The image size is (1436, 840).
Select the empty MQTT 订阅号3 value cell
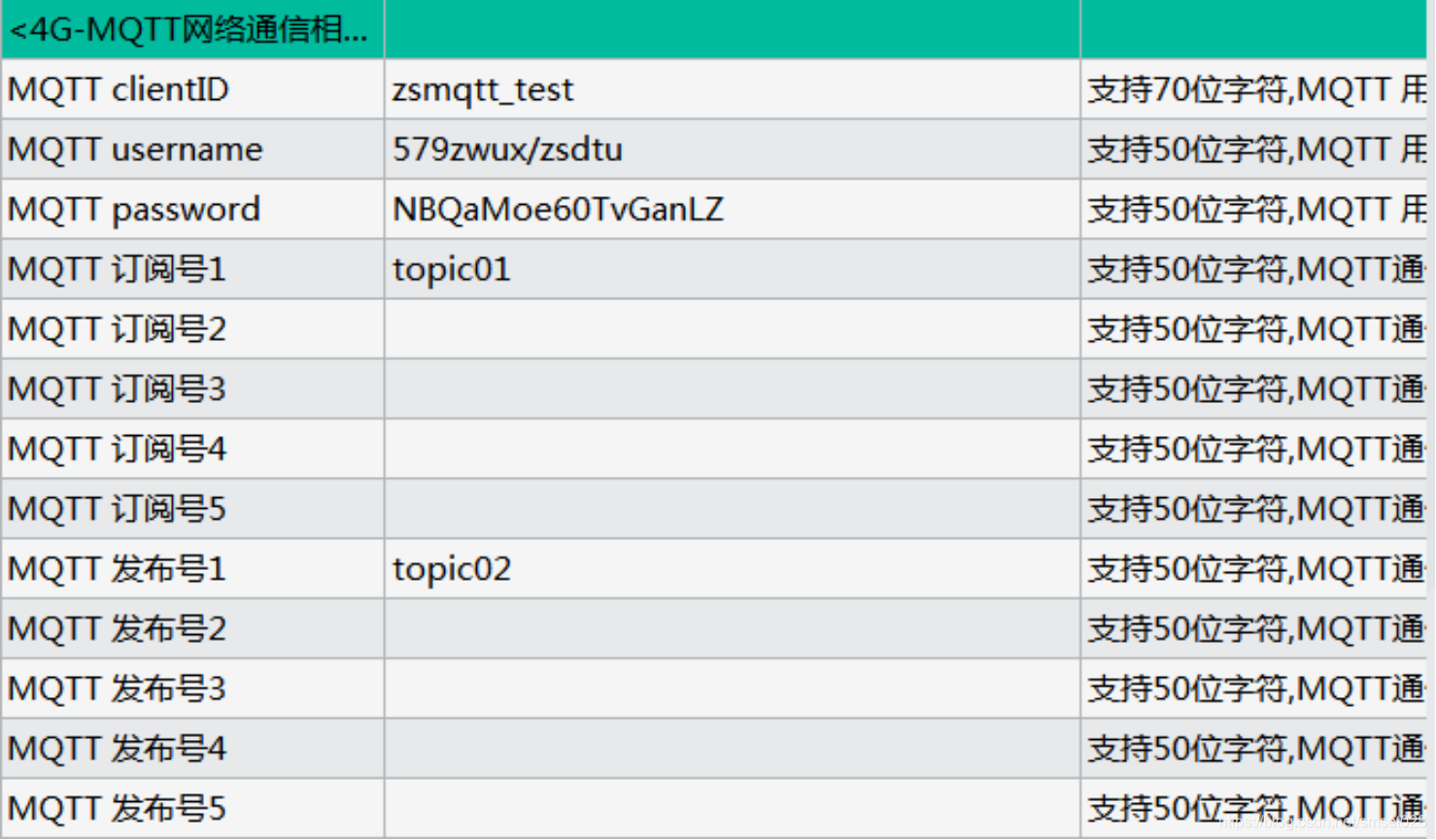click(x=732, y=389)
